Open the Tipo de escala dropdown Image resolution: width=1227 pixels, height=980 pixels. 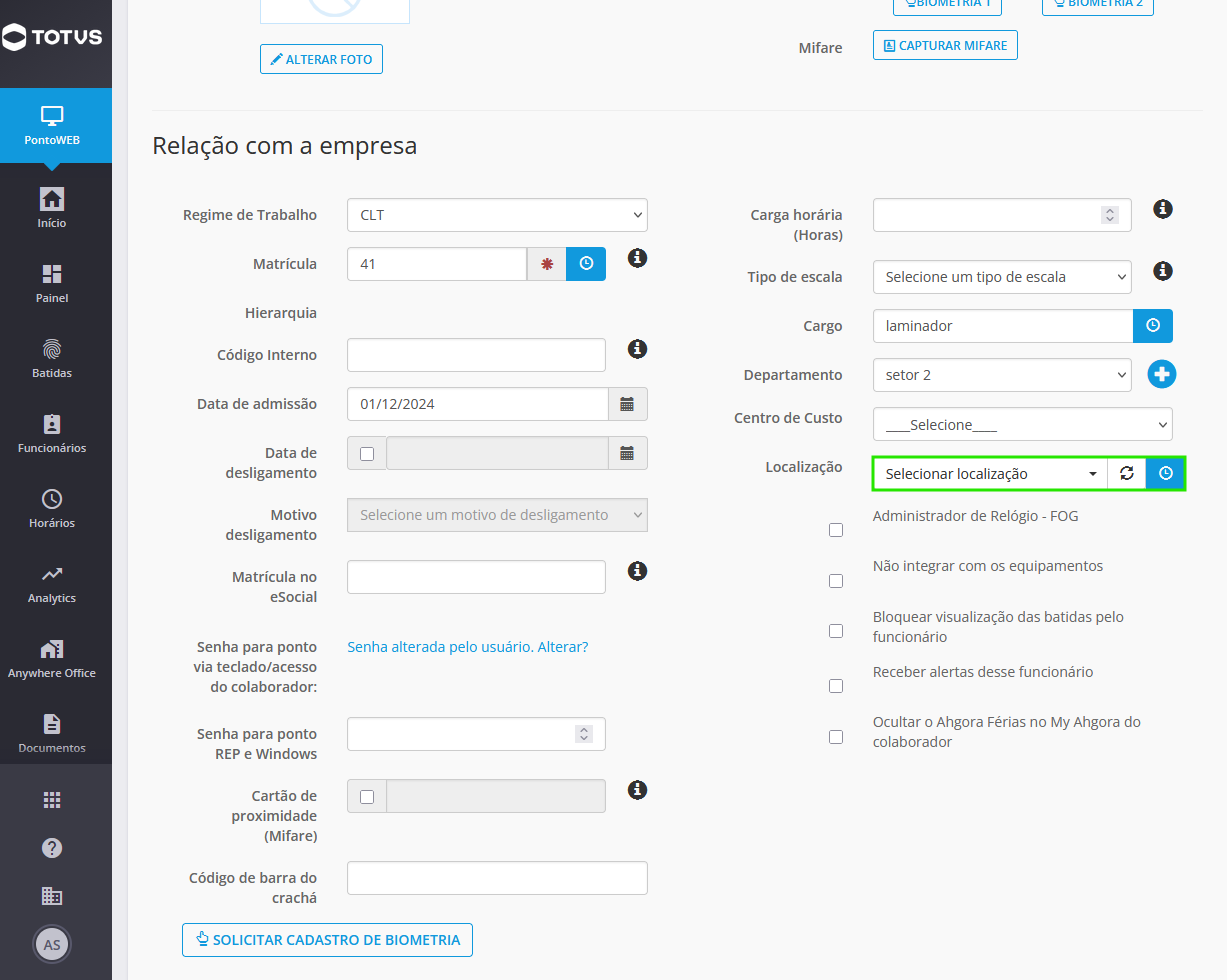(x=1002, y=277)
